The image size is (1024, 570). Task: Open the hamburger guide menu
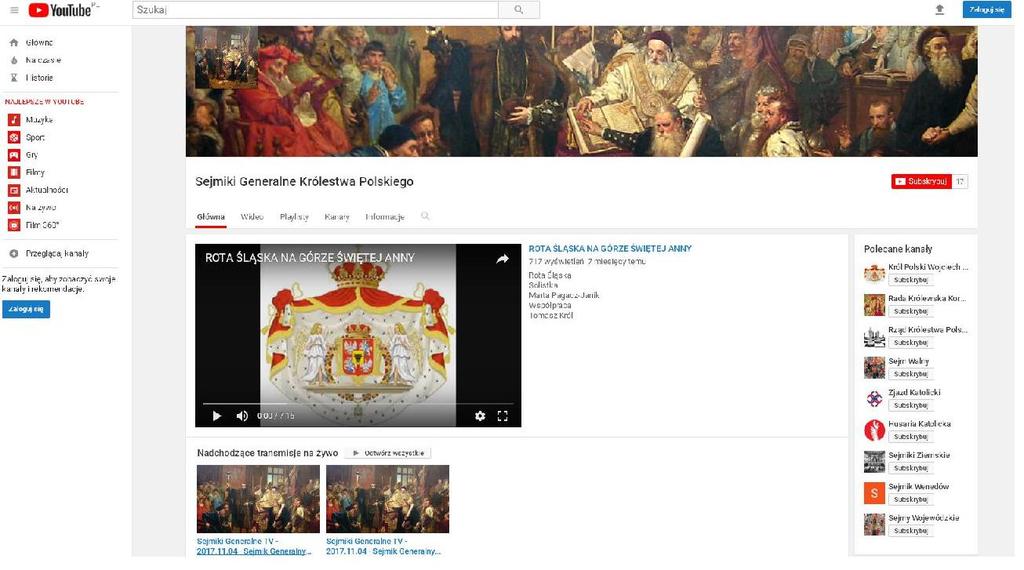pos(14,10)
